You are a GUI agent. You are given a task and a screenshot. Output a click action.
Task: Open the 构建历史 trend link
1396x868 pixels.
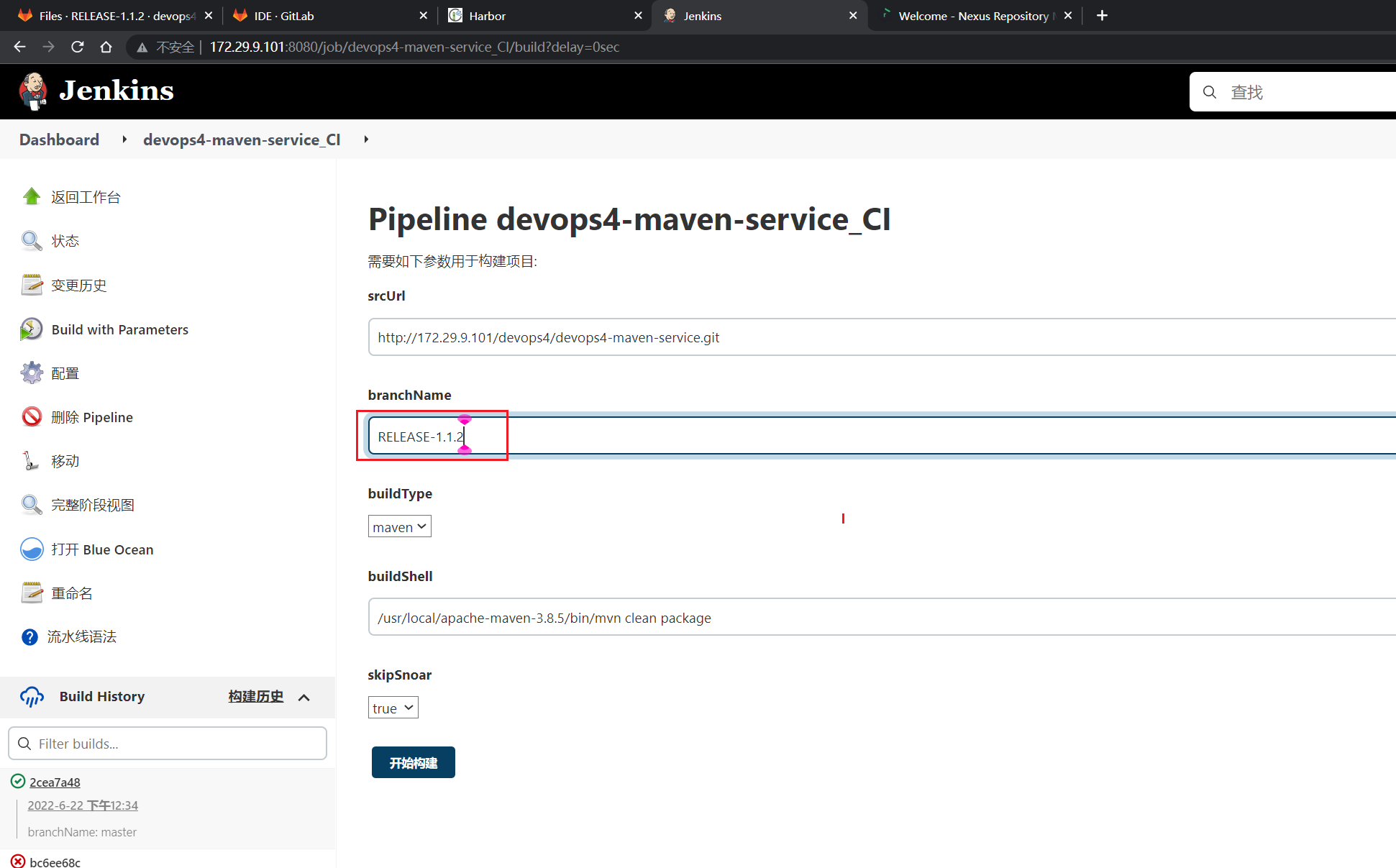click(255, 696)
